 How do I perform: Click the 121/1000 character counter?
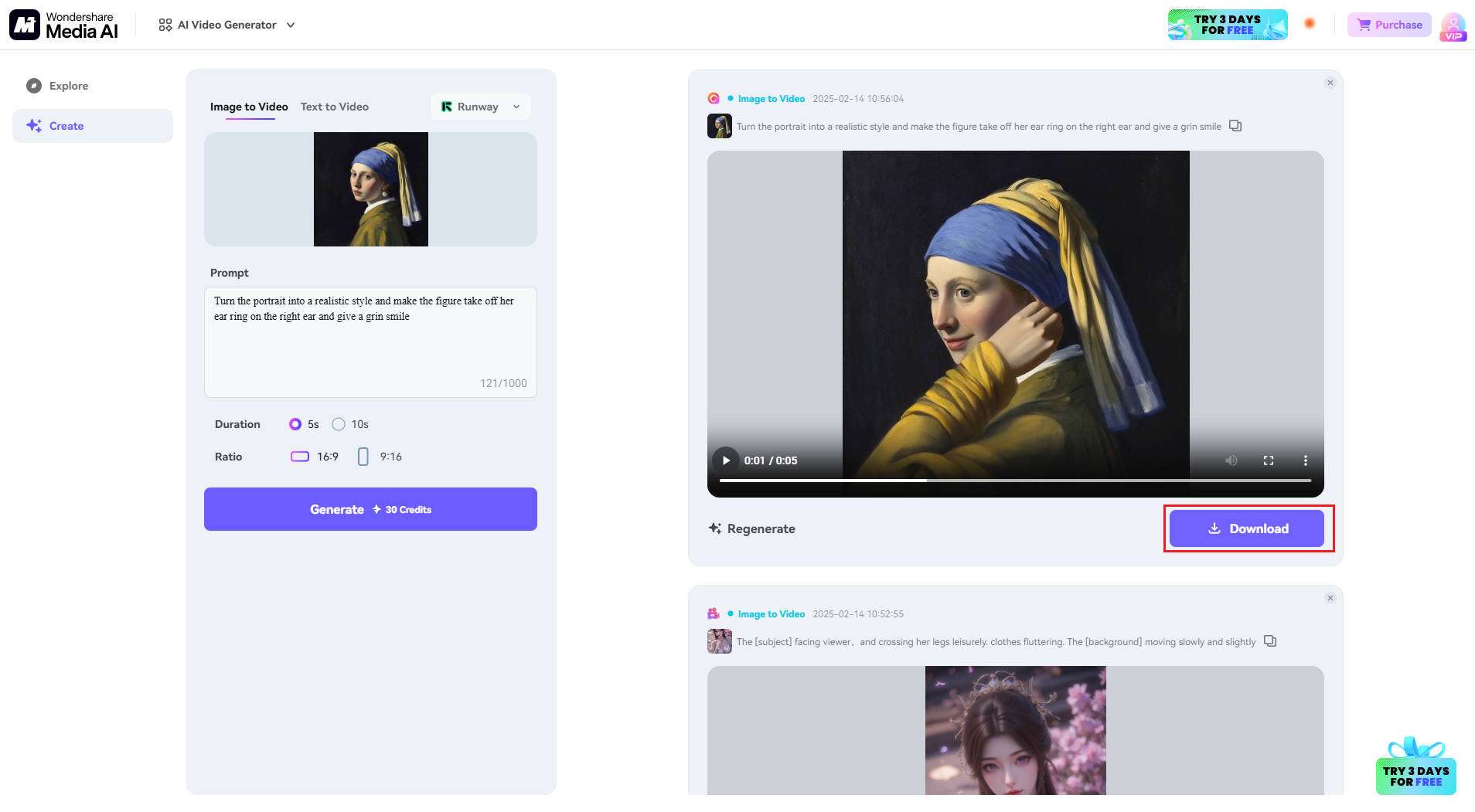503,383
